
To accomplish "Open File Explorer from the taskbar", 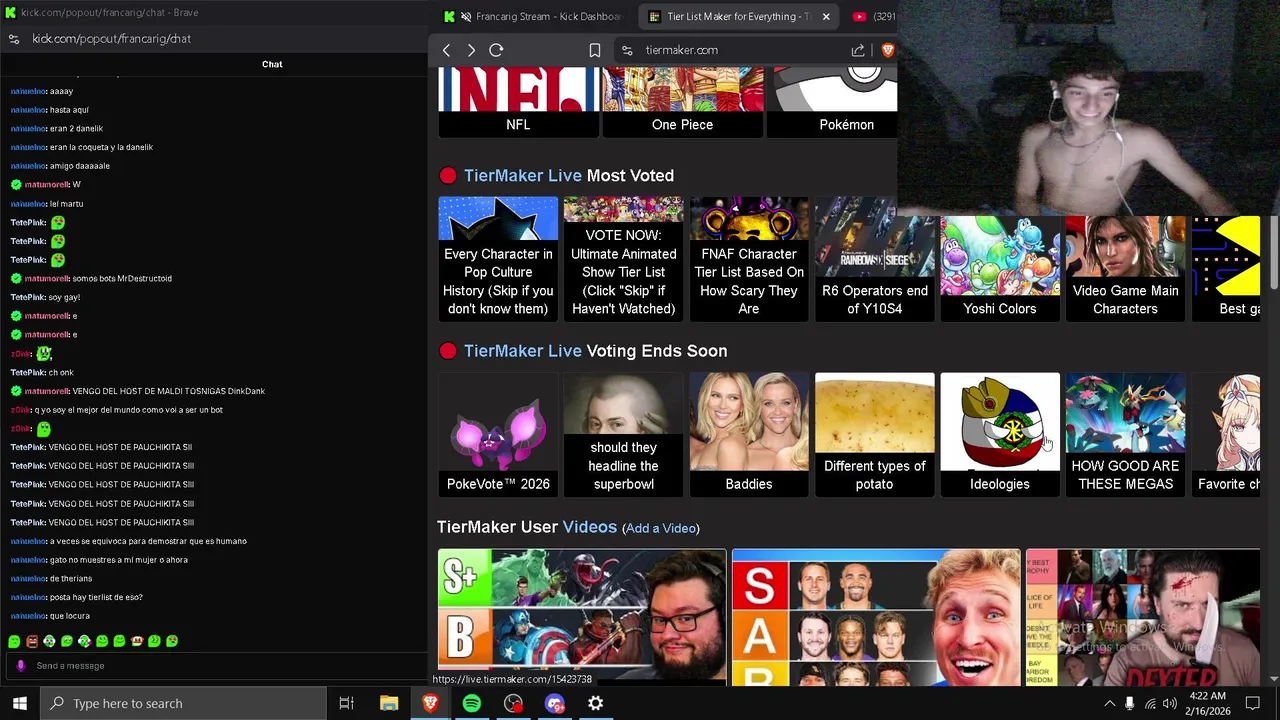I will coord(389,704).
